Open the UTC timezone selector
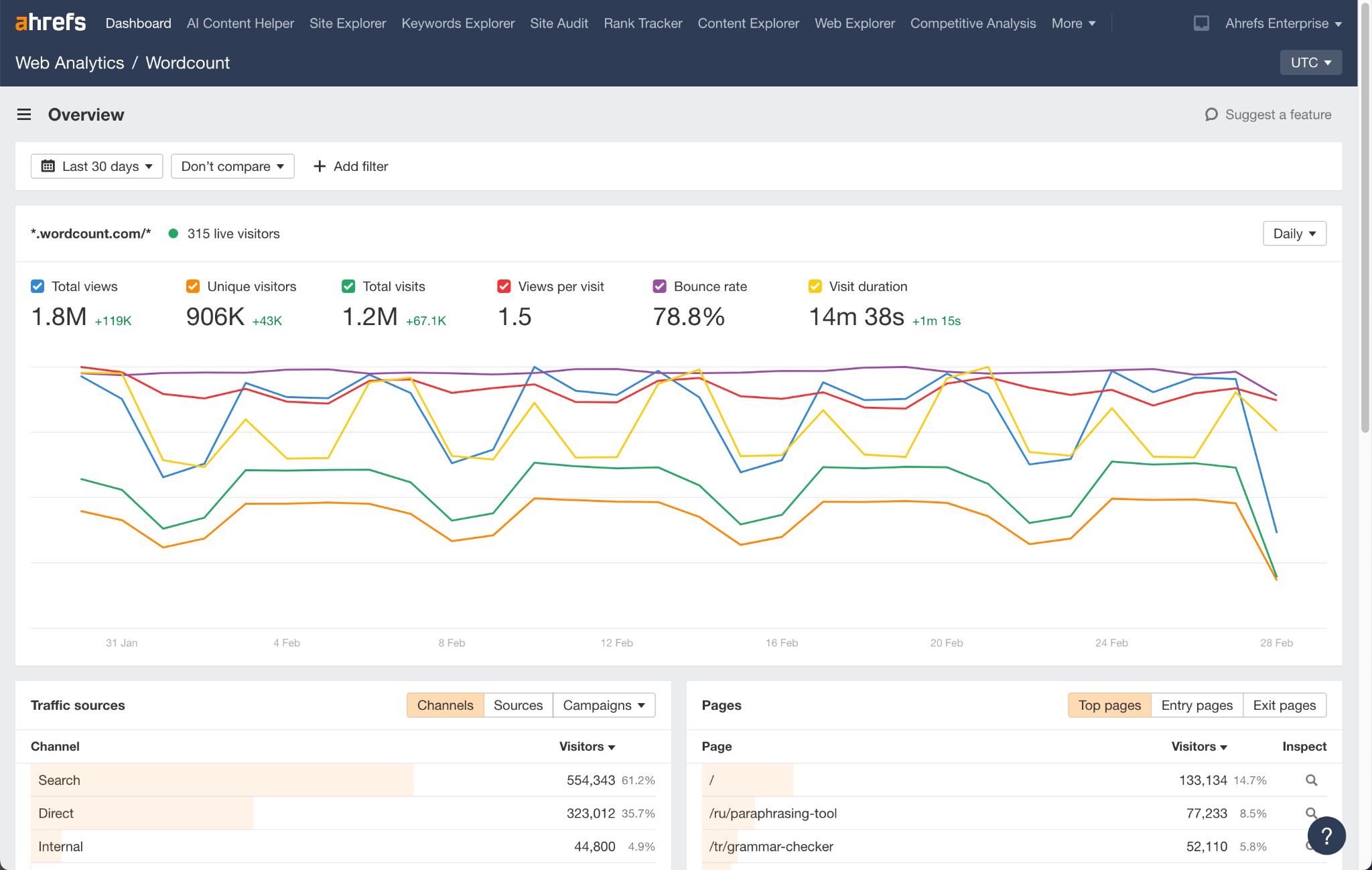Screen dimensions: 1372x870 coord(1310,62)
